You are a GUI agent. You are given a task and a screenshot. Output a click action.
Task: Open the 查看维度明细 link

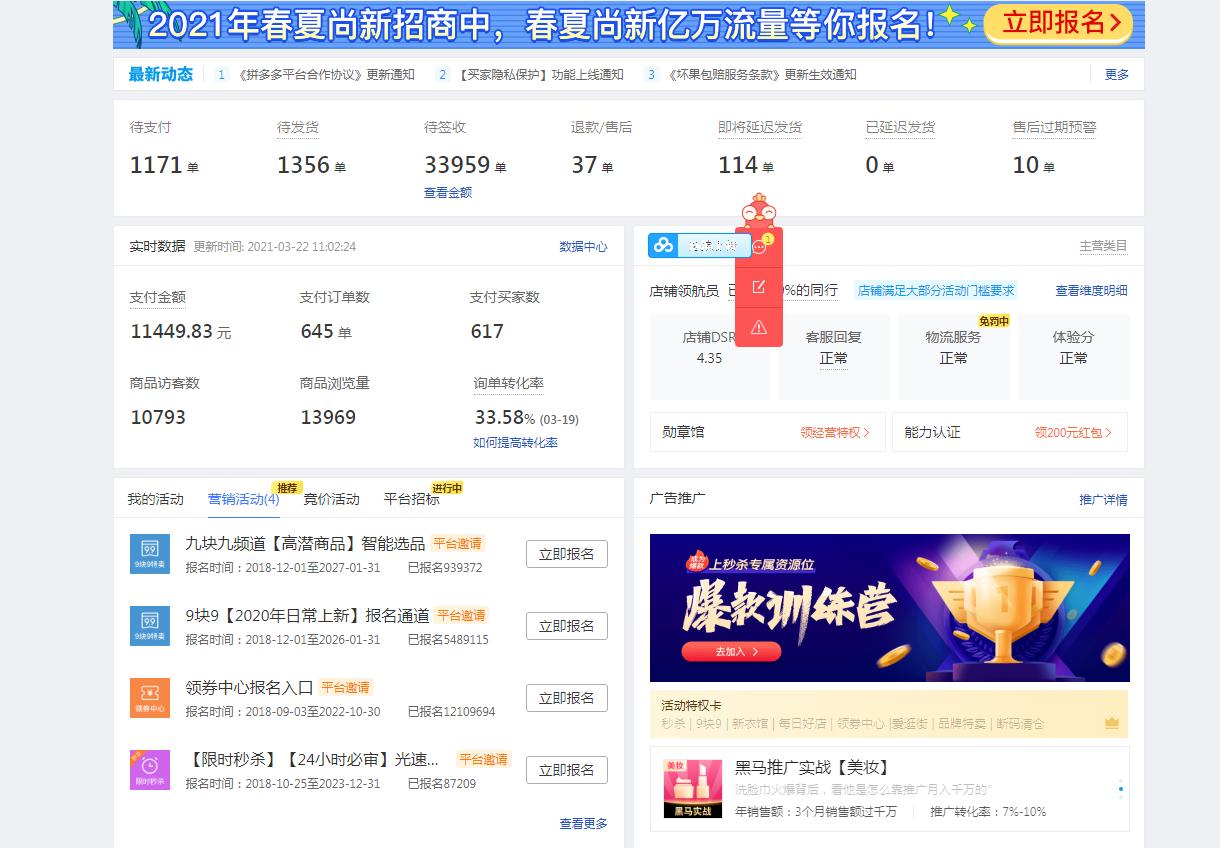pyautogui.click(x=1091, y=288)
